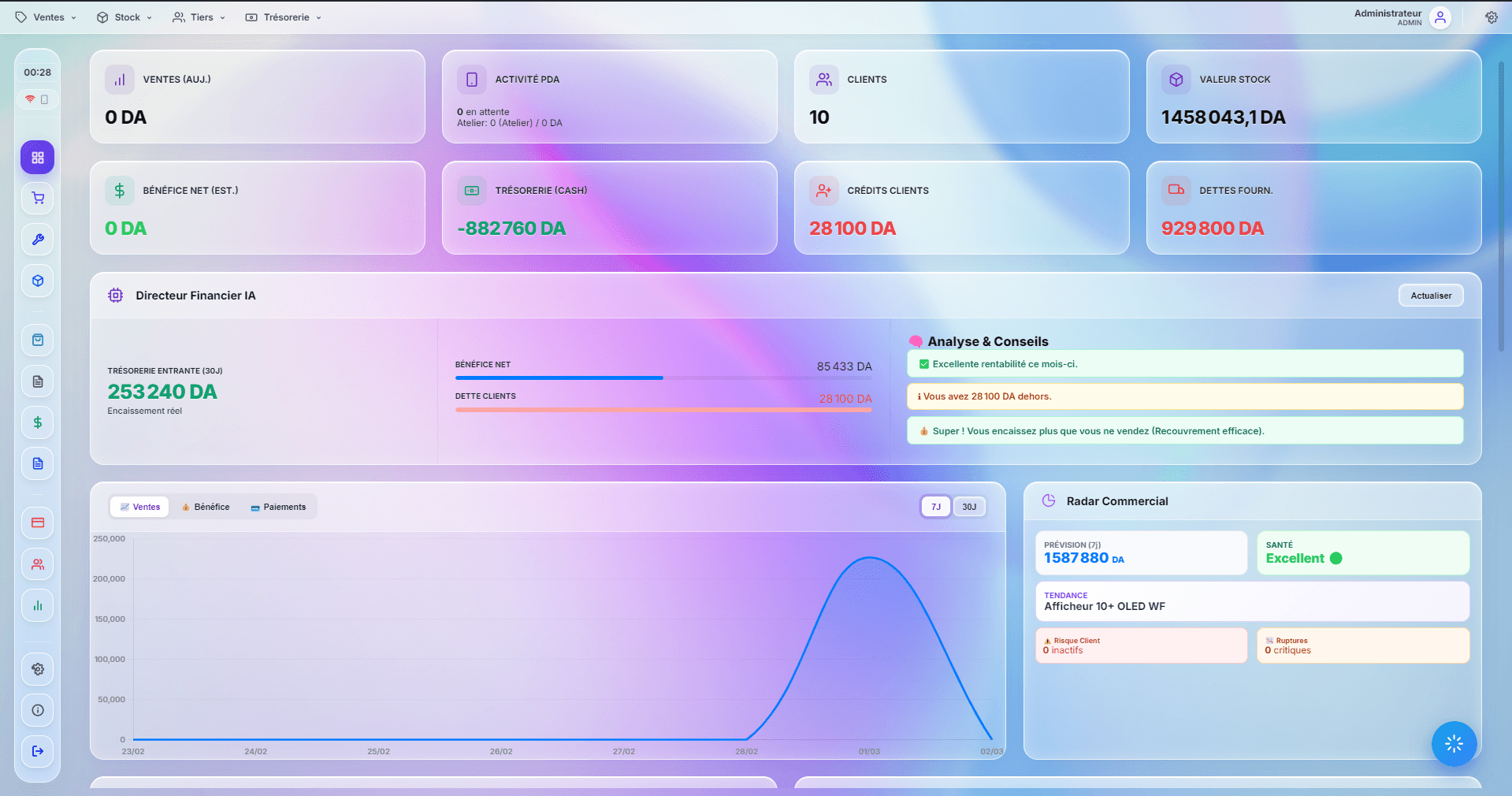Switch chart period to 30J
Viewport: 1512px width, 796px height.
click(969, 507)
